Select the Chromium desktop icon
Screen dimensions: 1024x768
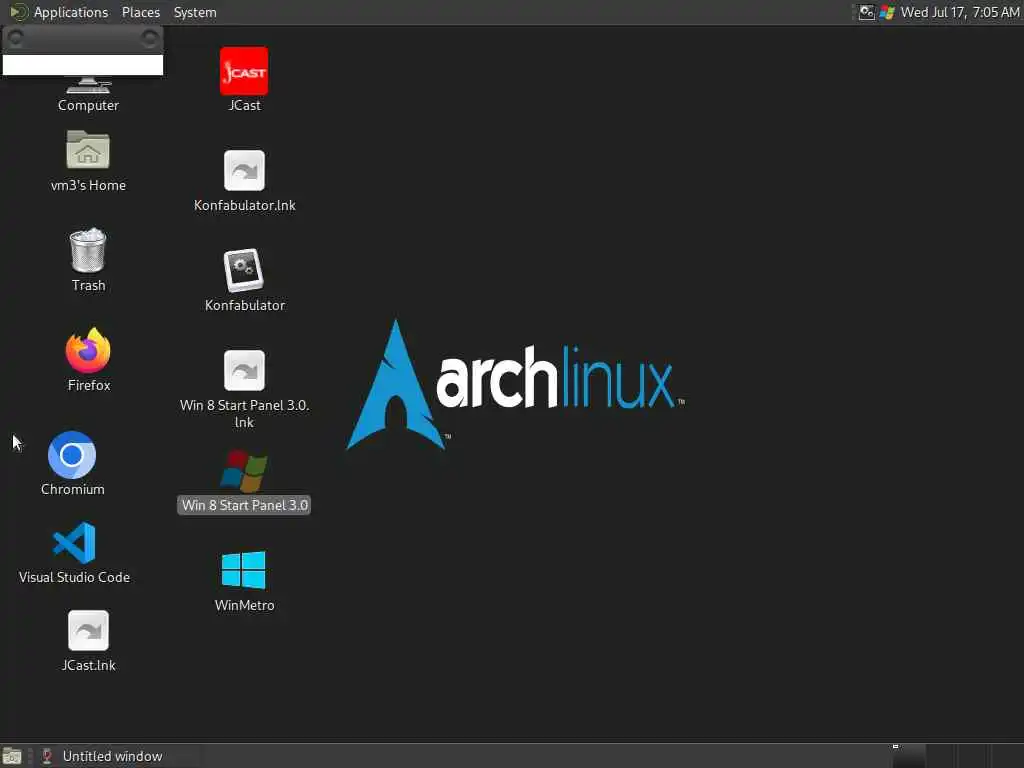[x=72, y=455]
